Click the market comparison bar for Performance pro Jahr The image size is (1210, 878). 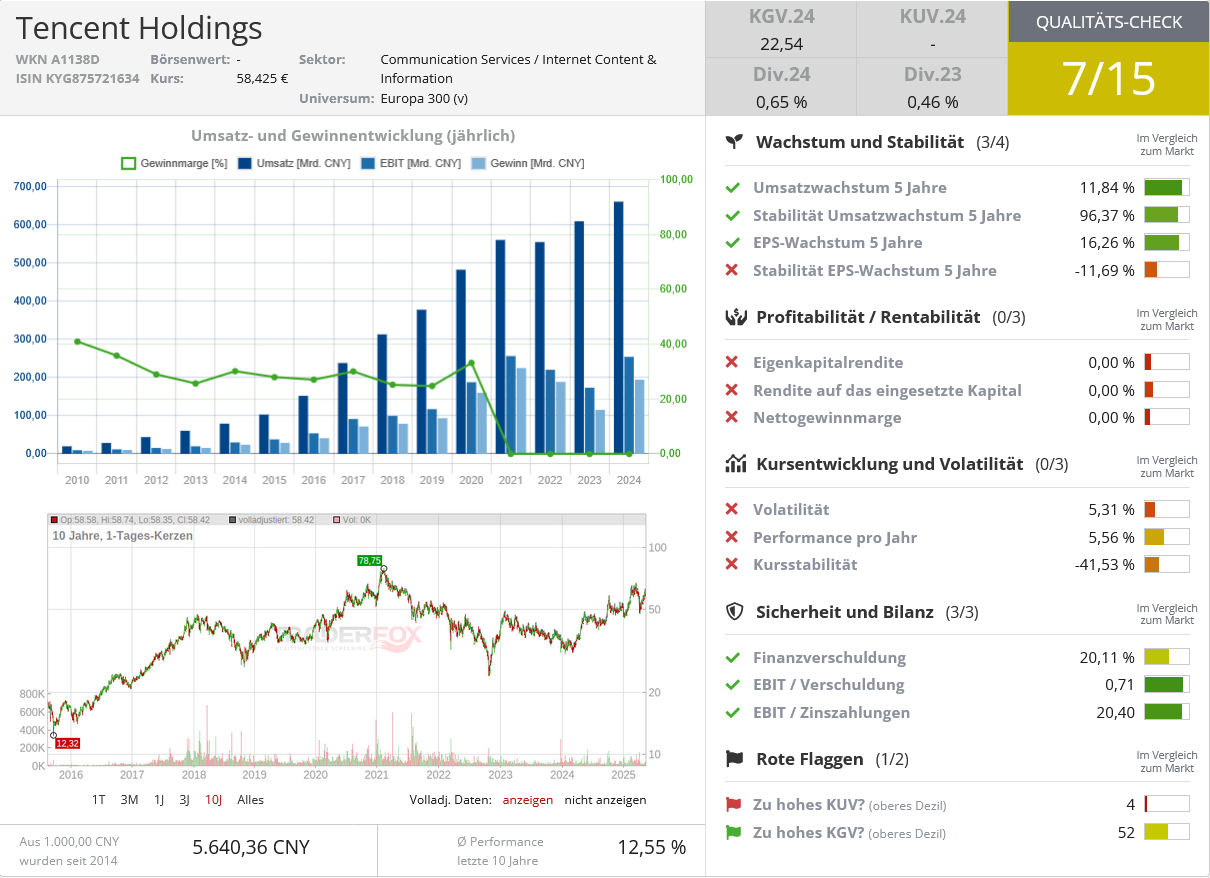[1167, 537]
